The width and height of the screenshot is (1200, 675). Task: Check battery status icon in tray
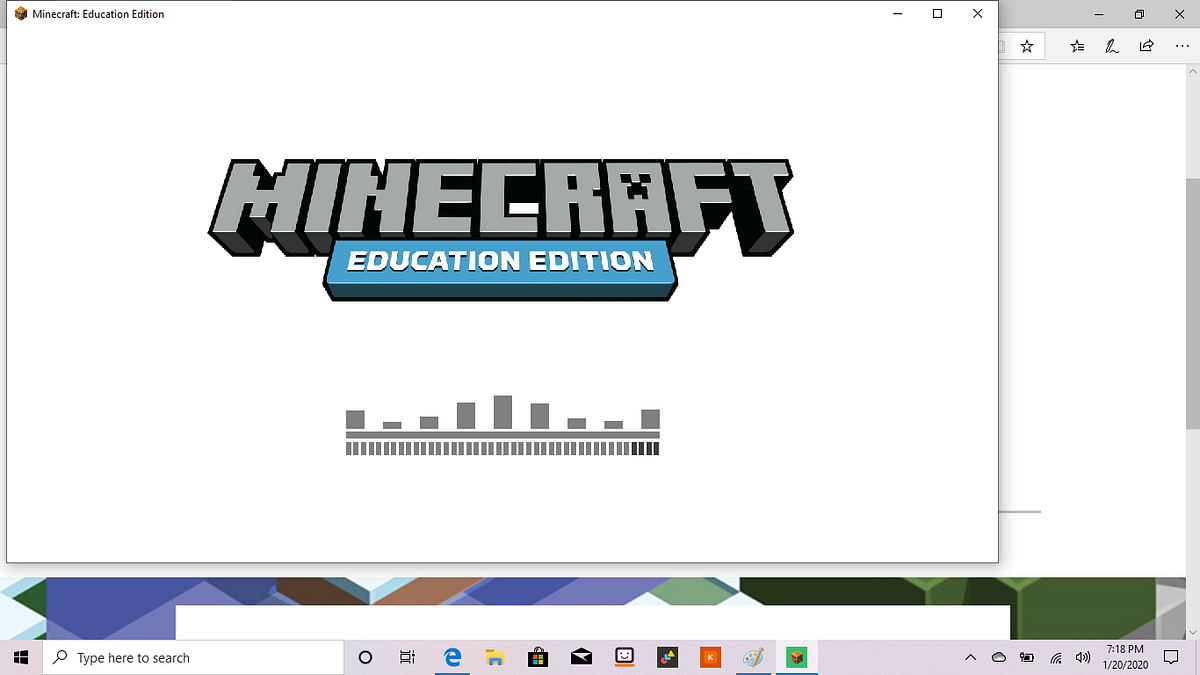[x=1027, y=657]
